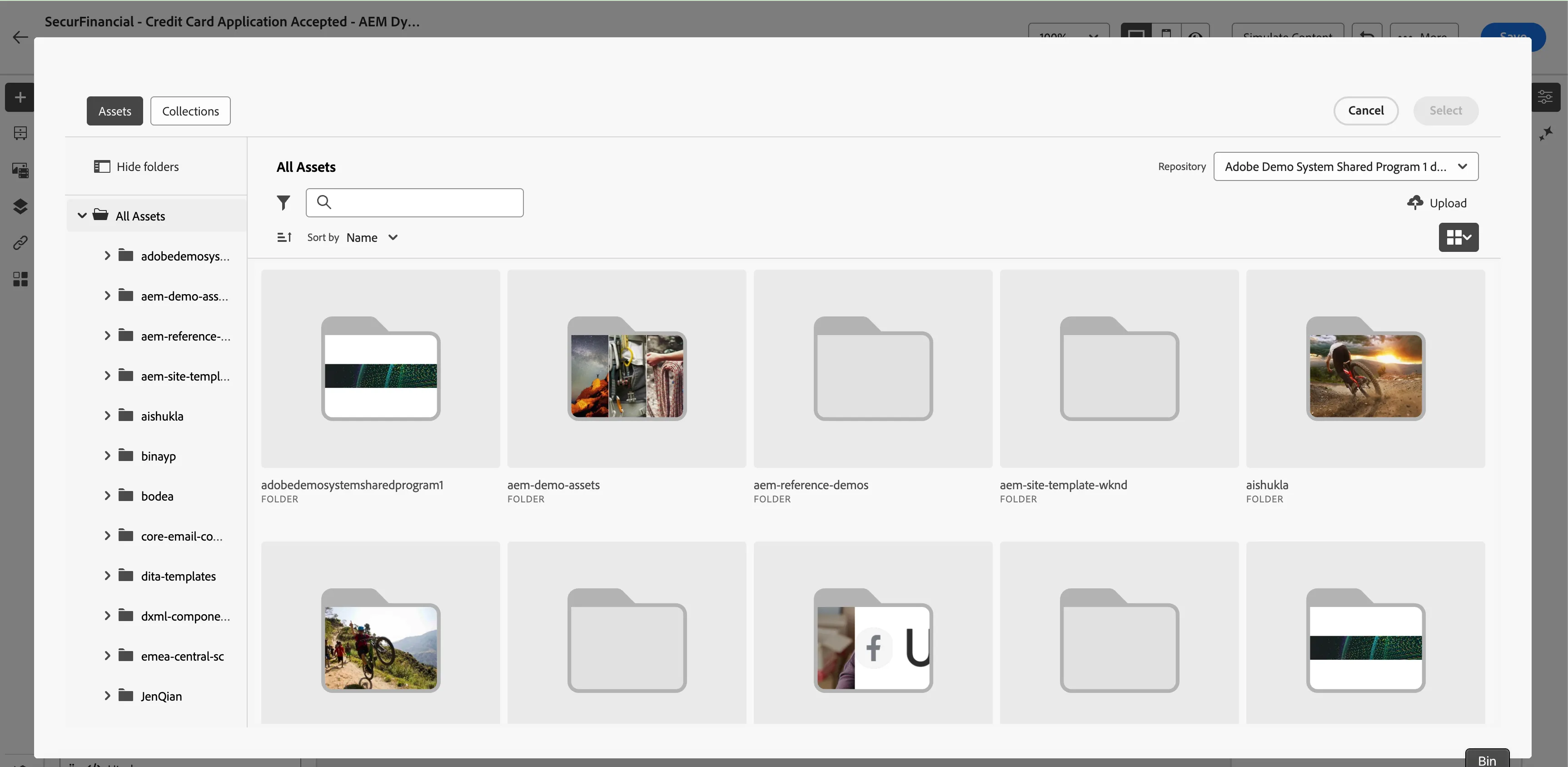
Task: Open aishukla folder thumbnail in grid
Action: tap(1365, 369)
